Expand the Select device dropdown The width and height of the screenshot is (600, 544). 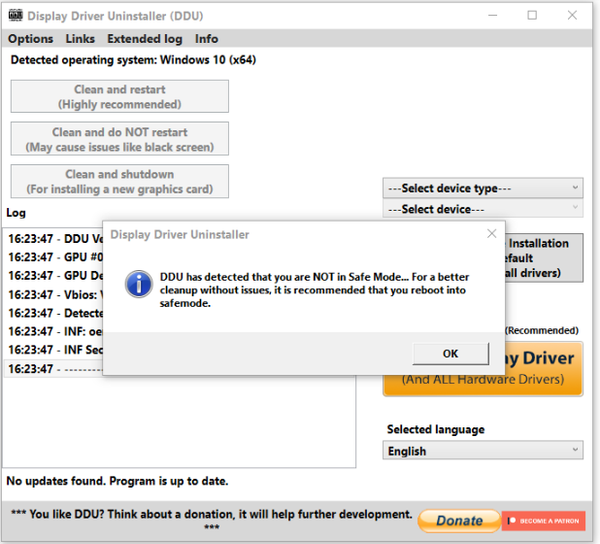point(483,209)
